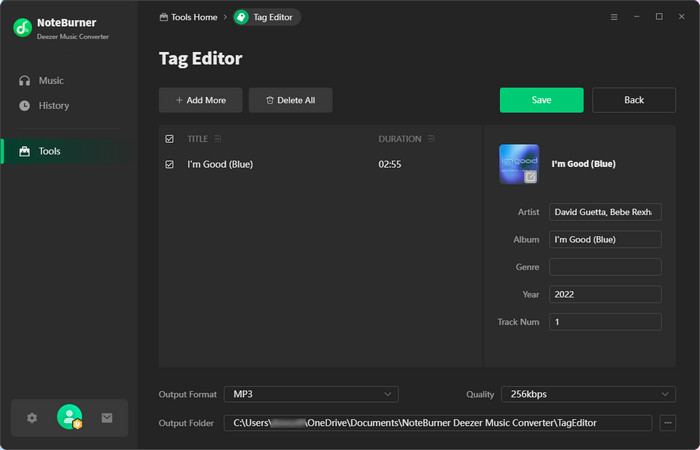Click the Album input field
The width and height of the screenshot is (700, 450).
[x=605, y=239]
